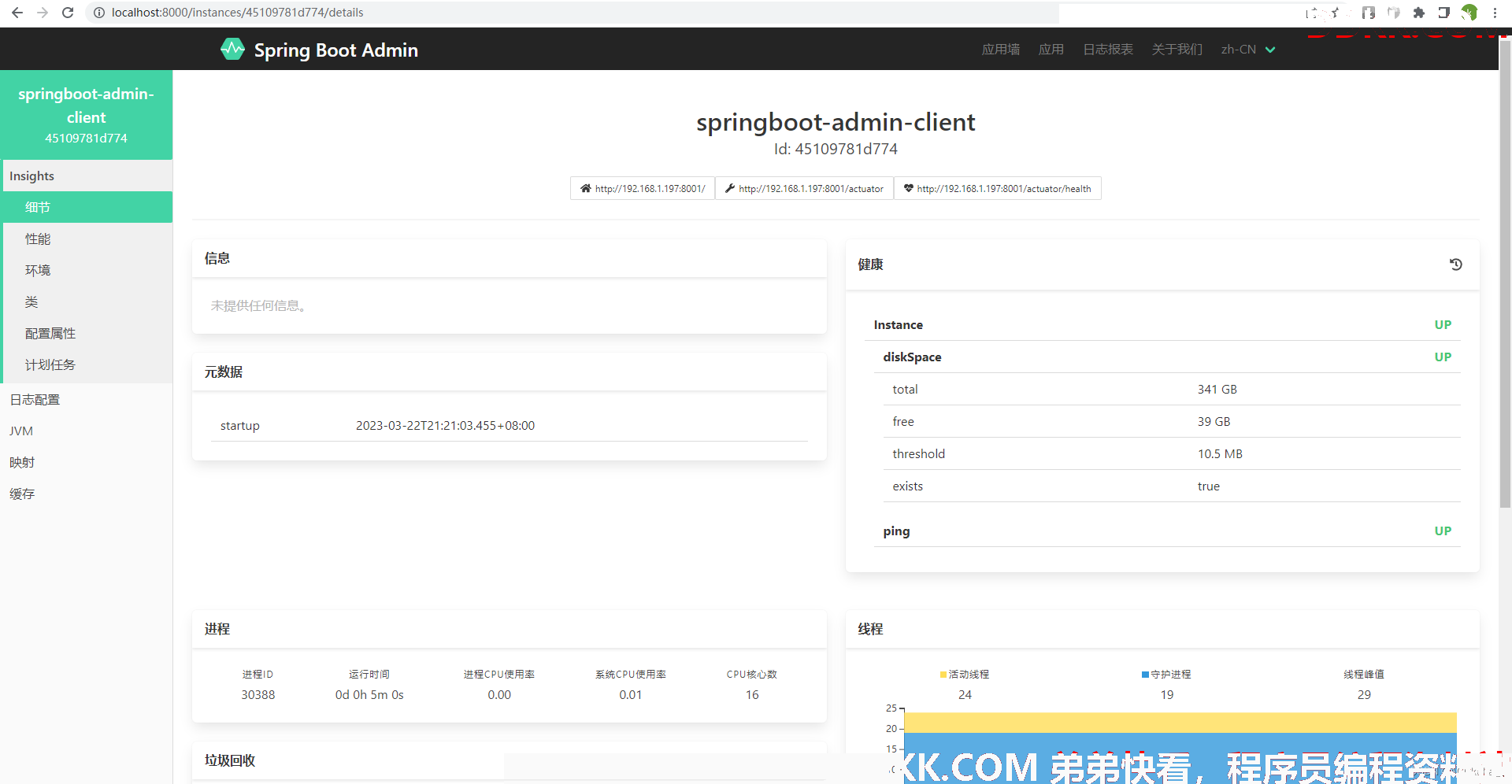Open the actuator/health URL link button

coord(997,188)
